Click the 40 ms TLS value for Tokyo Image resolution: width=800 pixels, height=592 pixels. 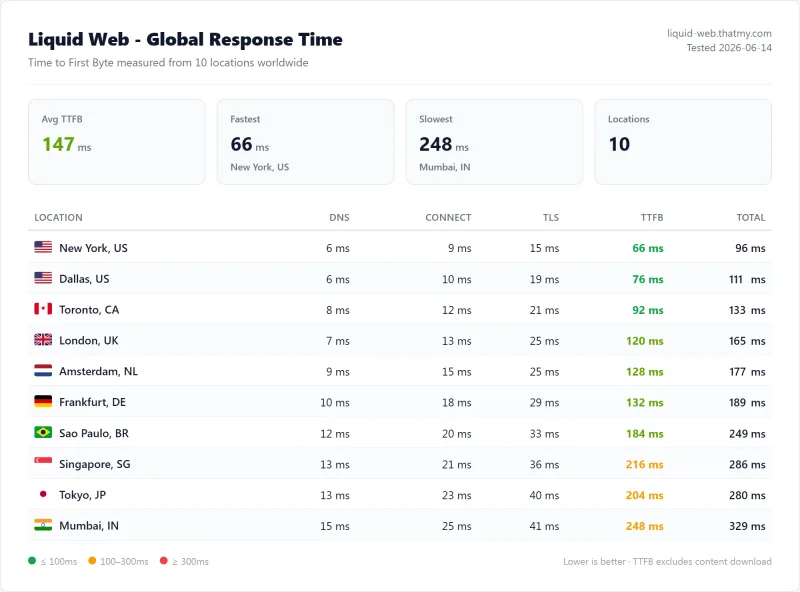(544, 495)
